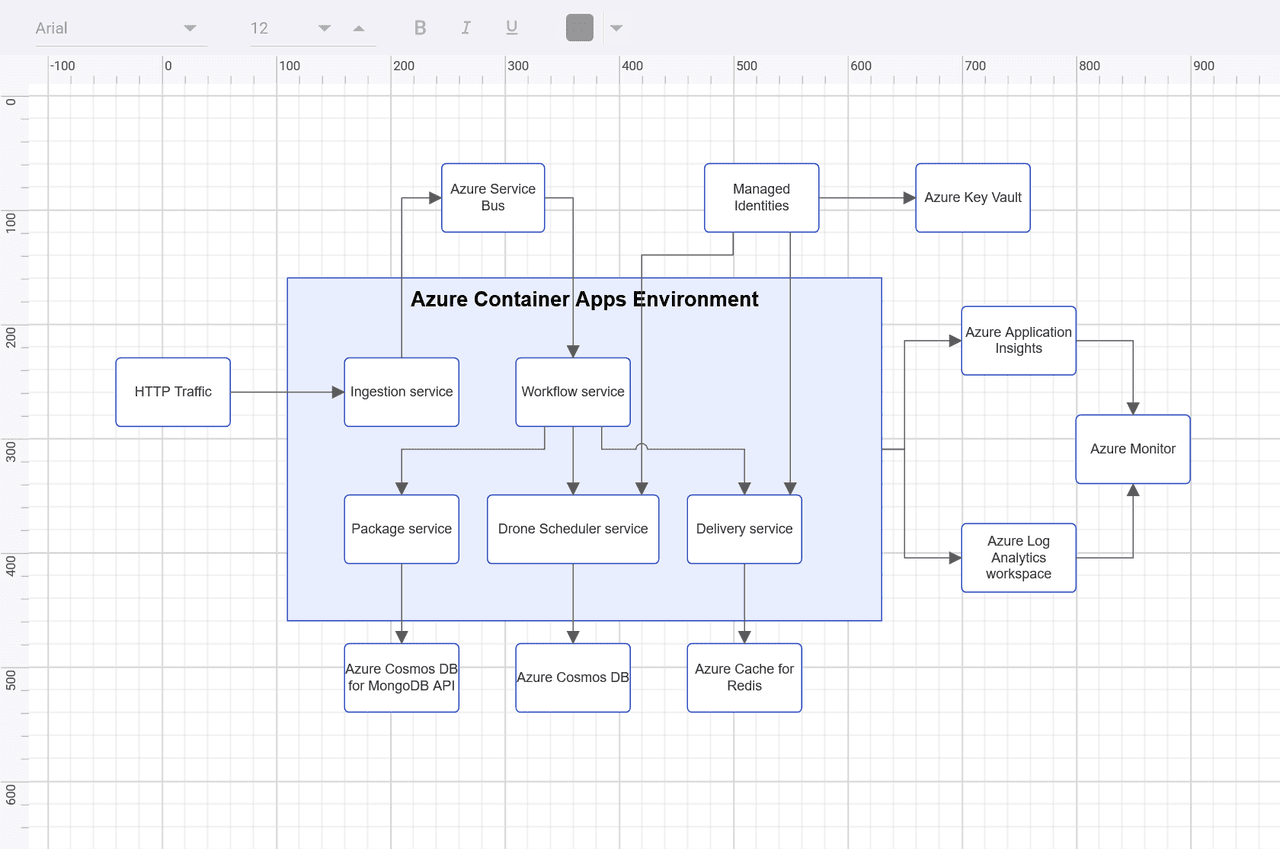Select the Azure Service Bus node
This screenshot has height=849, width=1280.
coord(493,198)
